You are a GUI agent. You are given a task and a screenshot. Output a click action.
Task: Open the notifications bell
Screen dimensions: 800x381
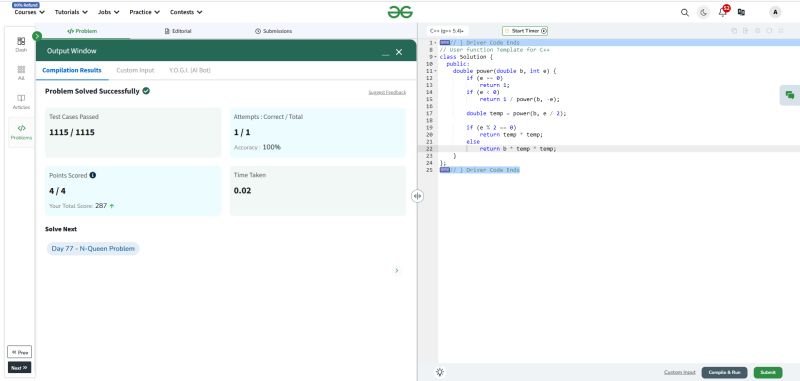pos(722,12)
